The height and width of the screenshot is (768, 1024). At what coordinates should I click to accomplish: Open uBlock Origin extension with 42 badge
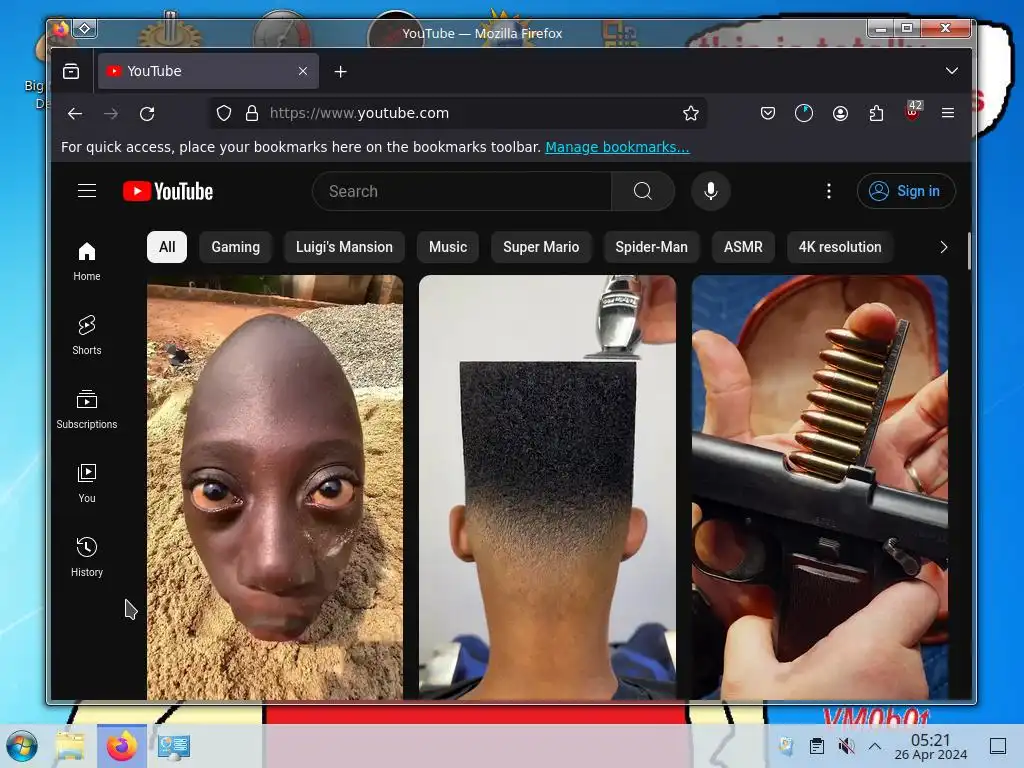[912, 112]
